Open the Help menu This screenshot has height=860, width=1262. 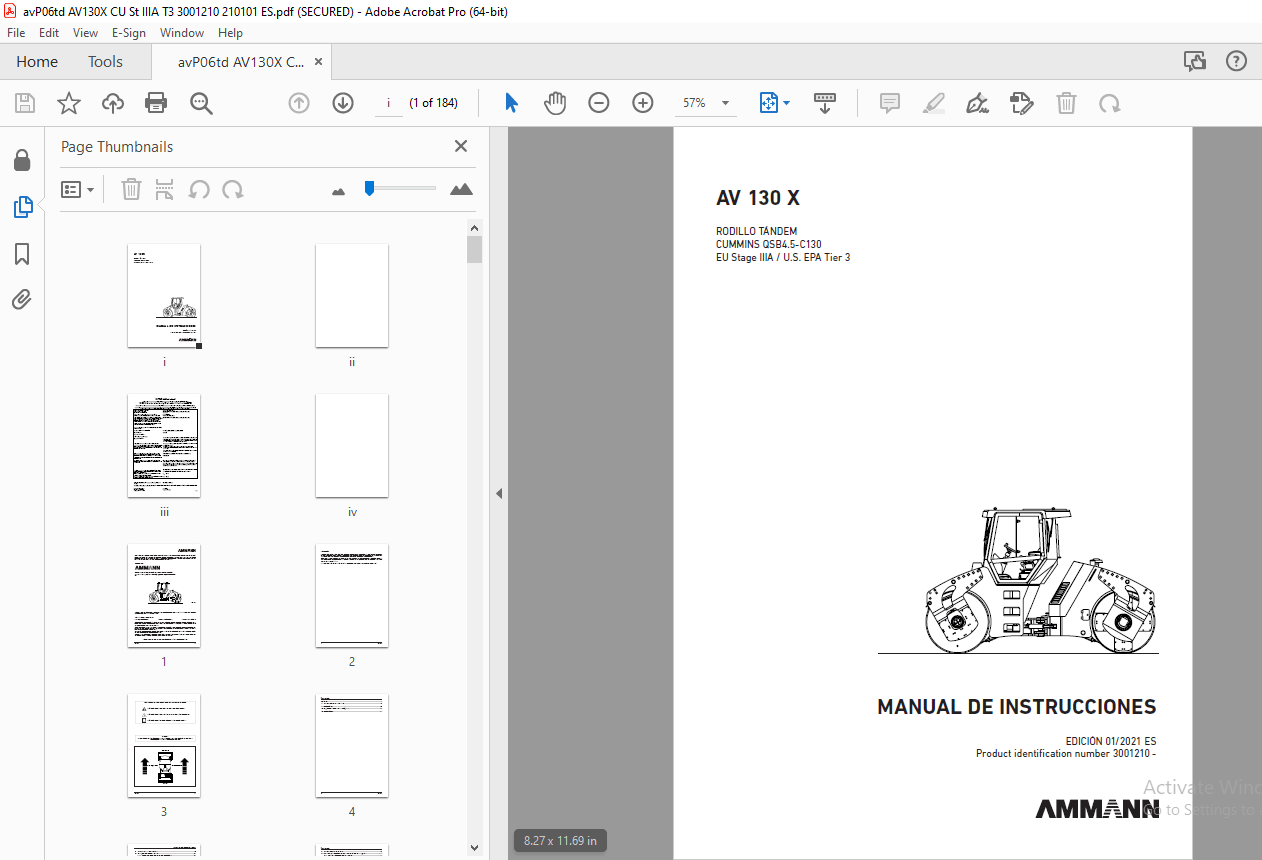(x=230, y=33)
